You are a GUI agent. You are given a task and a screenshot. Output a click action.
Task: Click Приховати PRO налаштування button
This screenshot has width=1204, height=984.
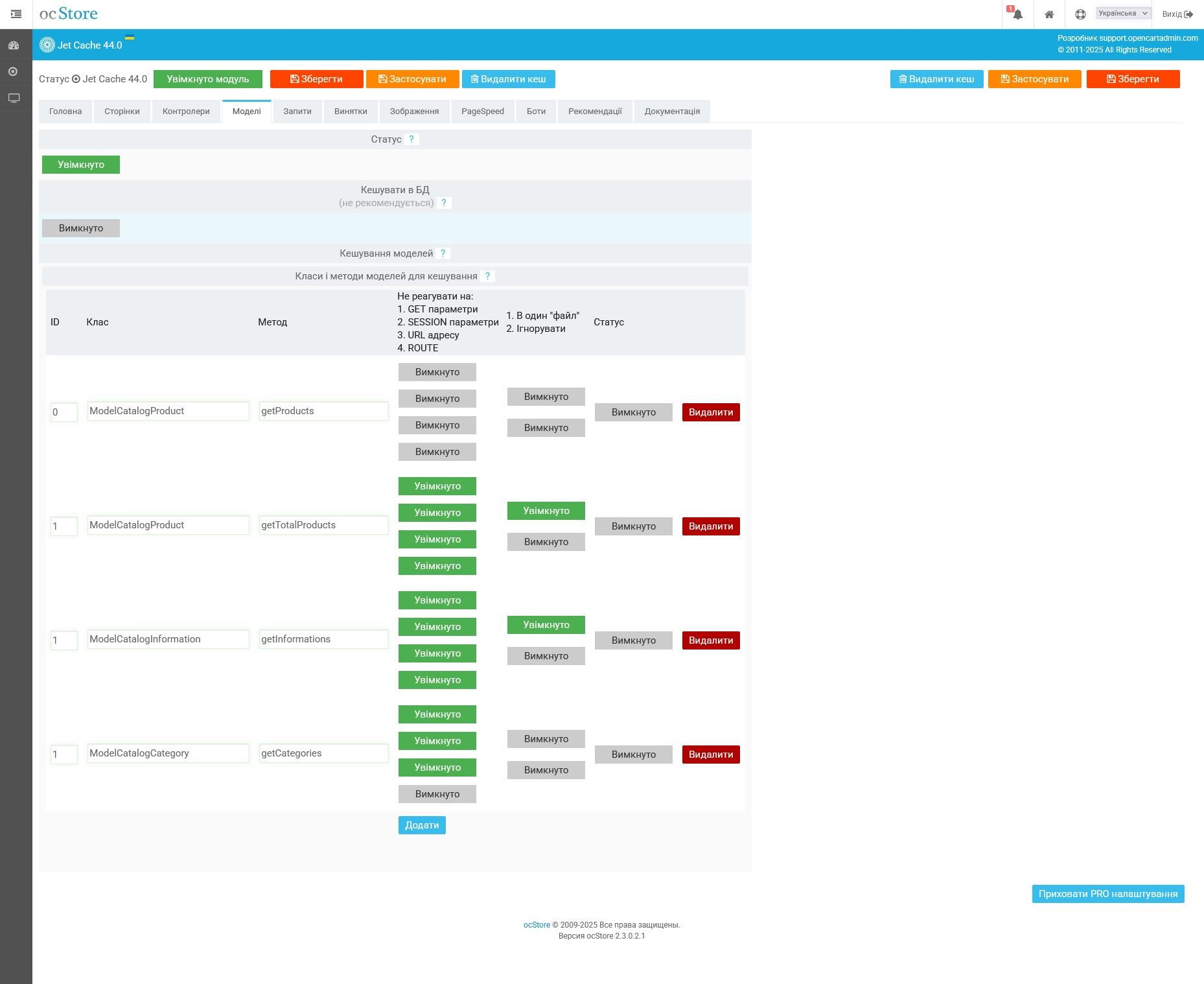click(1107, 894)
